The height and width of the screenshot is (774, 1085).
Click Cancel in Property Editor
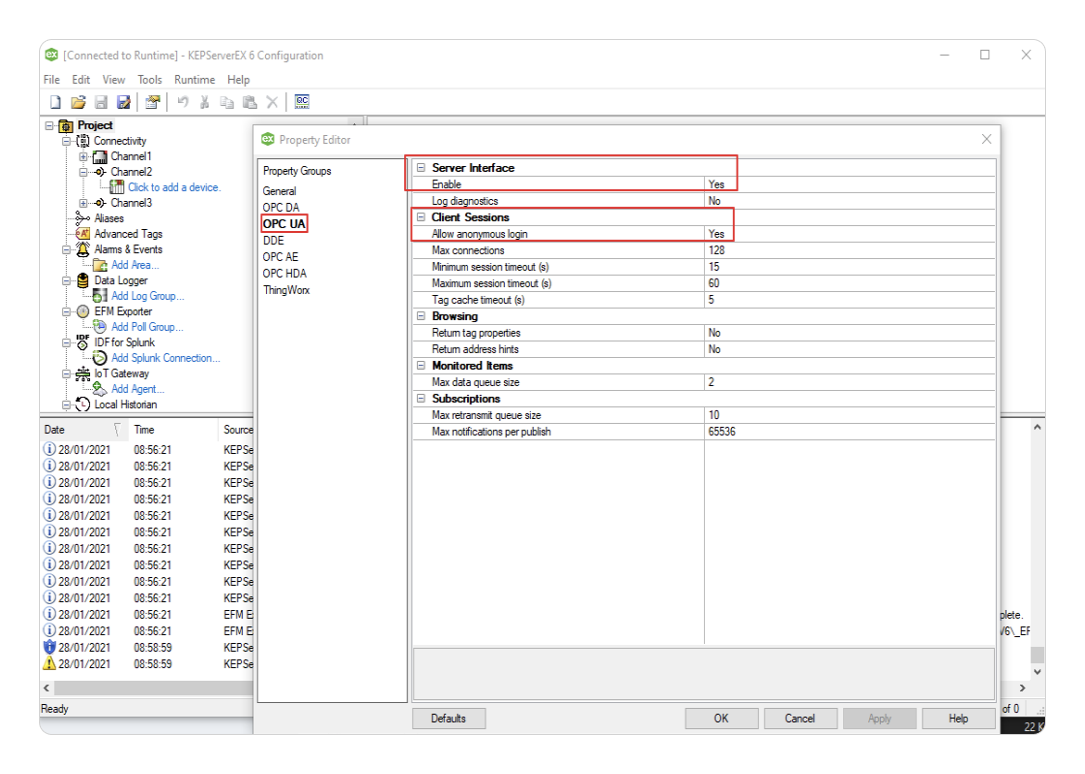[x=800, y=719]
